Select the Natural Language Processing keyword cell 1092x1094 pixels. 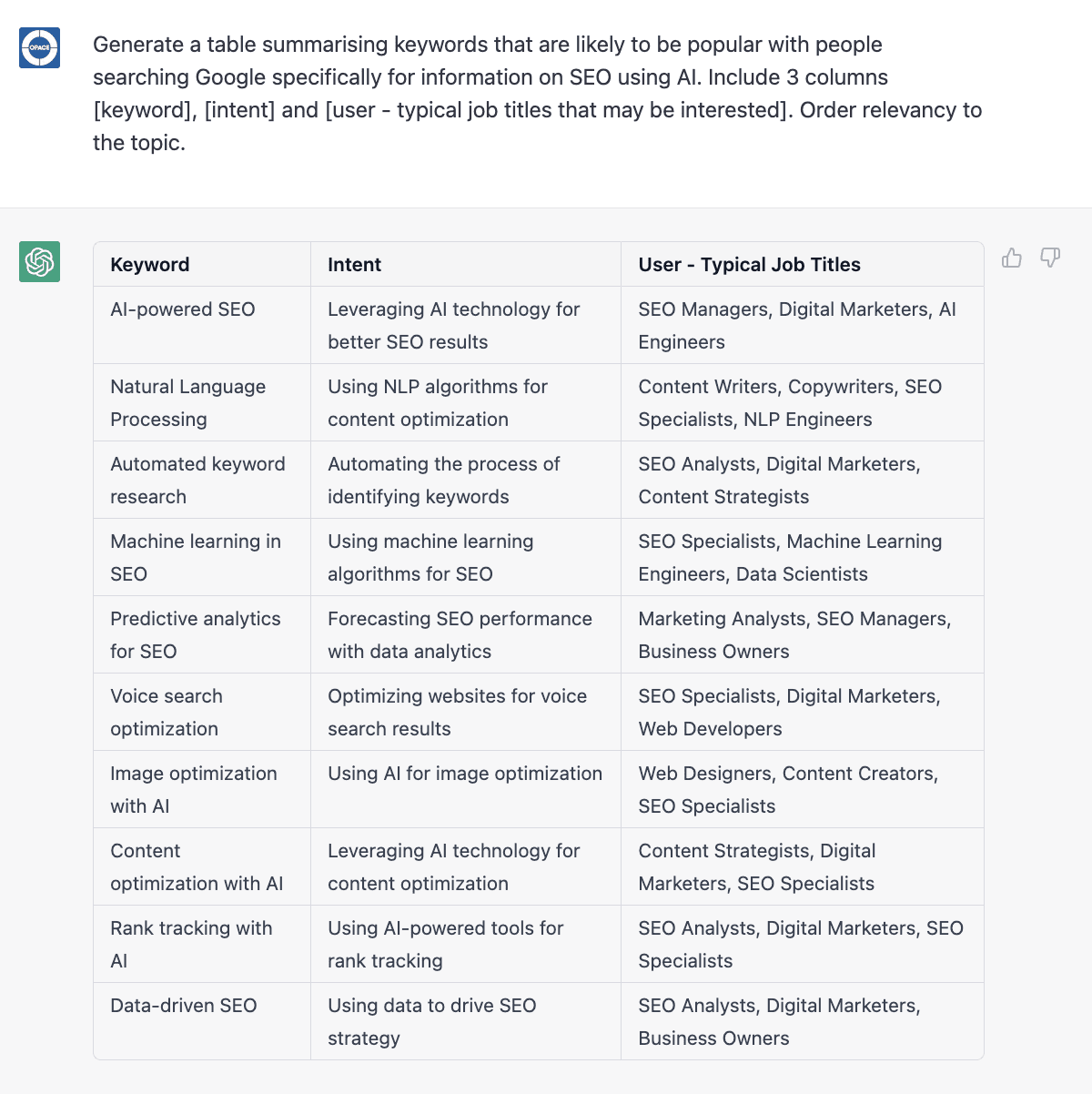[187, 402]
